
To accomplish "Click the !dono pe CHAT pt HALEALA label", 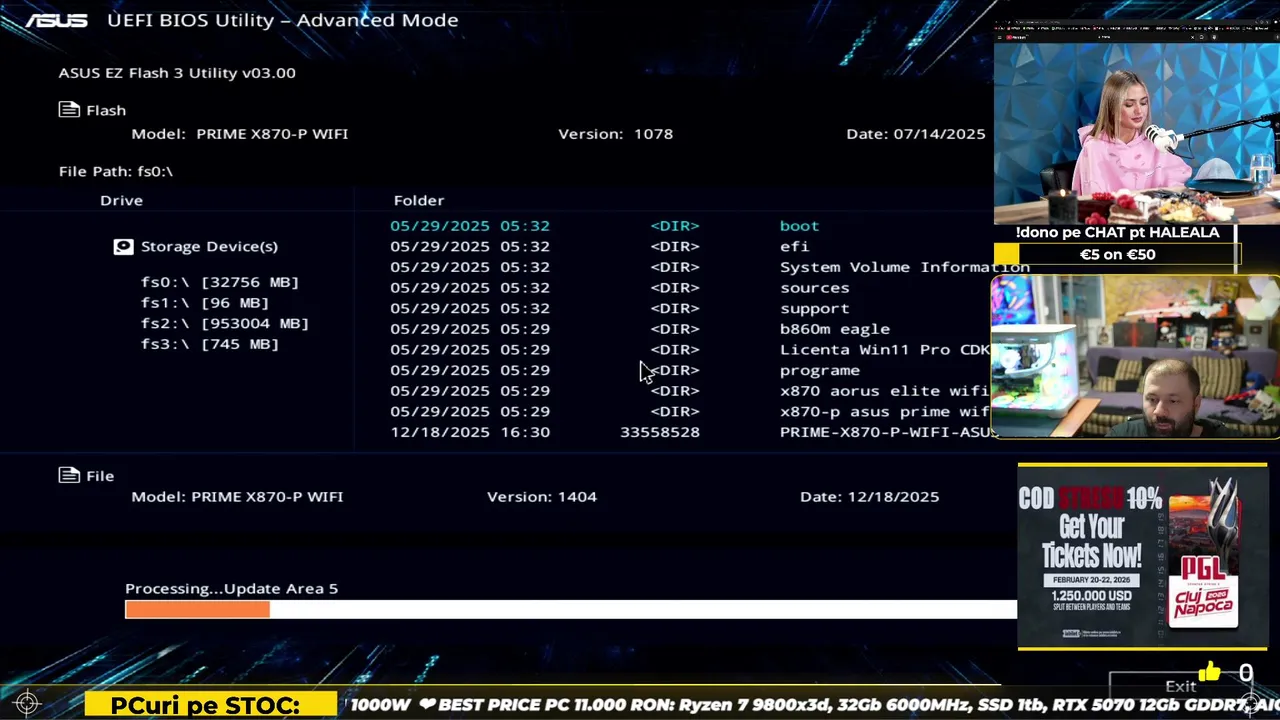I will [x=1117, y=232].
